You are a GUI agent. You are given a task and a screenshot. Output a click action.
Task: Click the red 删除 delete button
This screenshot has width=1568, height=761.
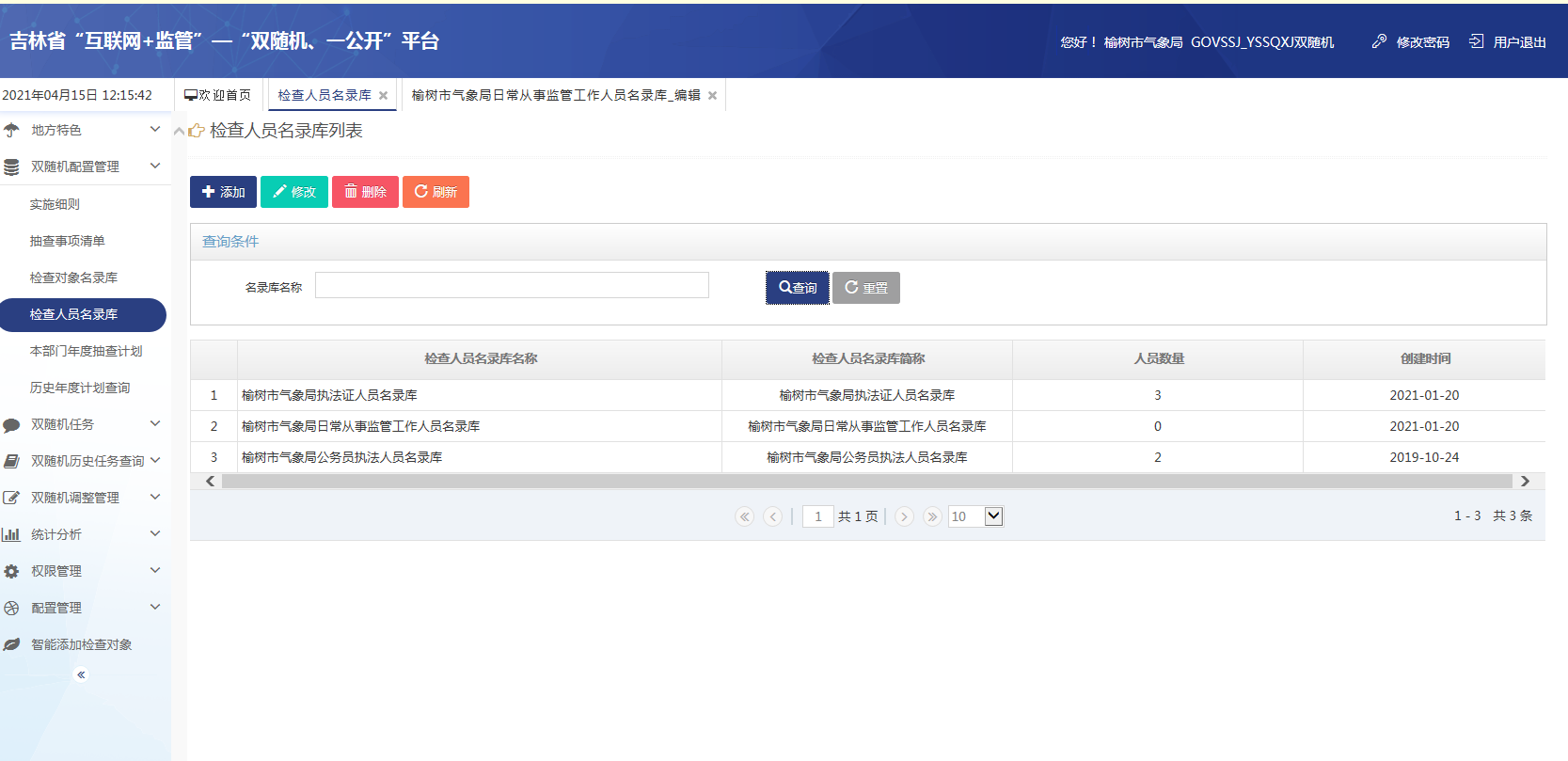365,192
